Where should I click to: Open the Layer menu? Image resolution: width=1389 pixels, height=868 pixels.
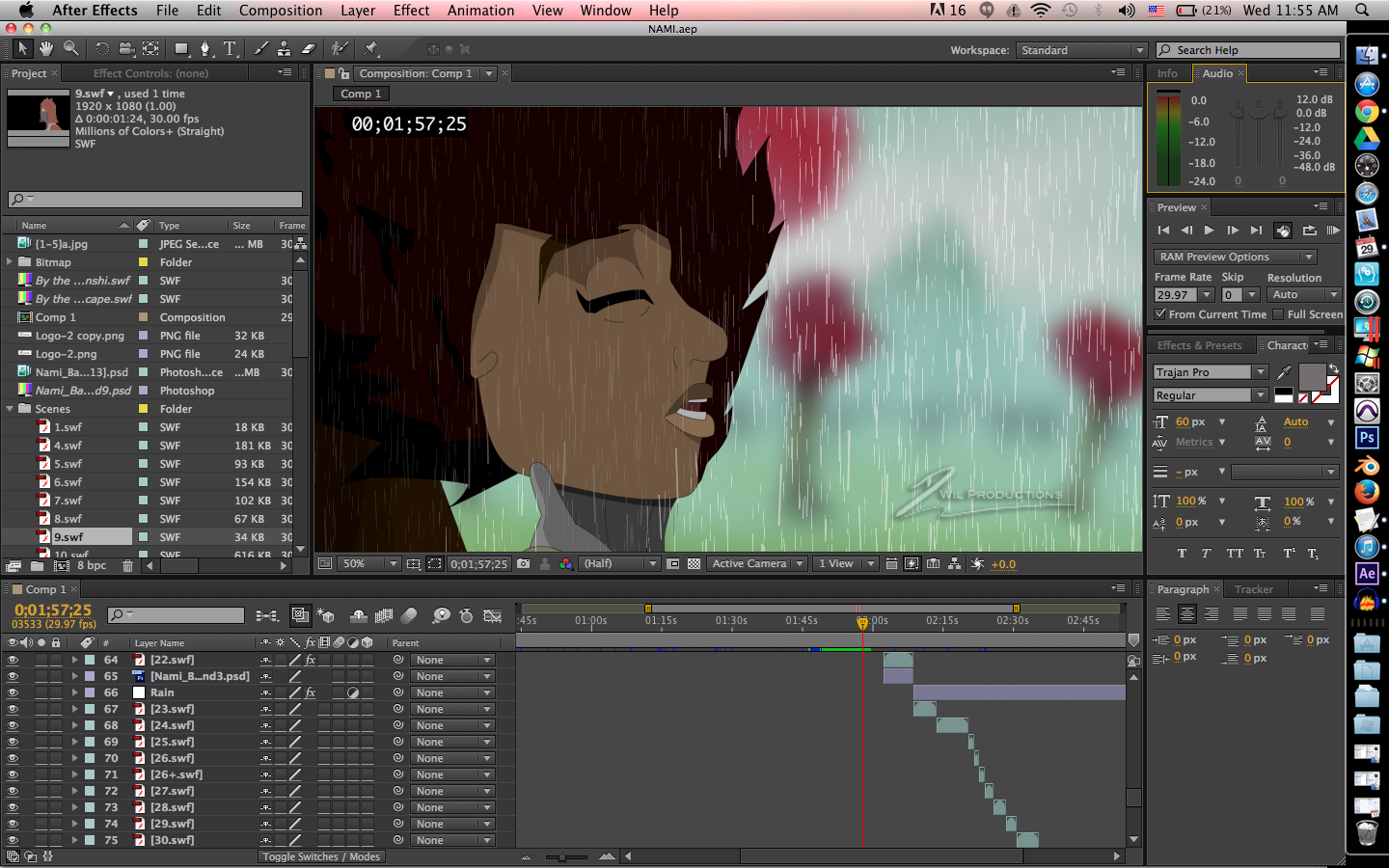point(358,11)
